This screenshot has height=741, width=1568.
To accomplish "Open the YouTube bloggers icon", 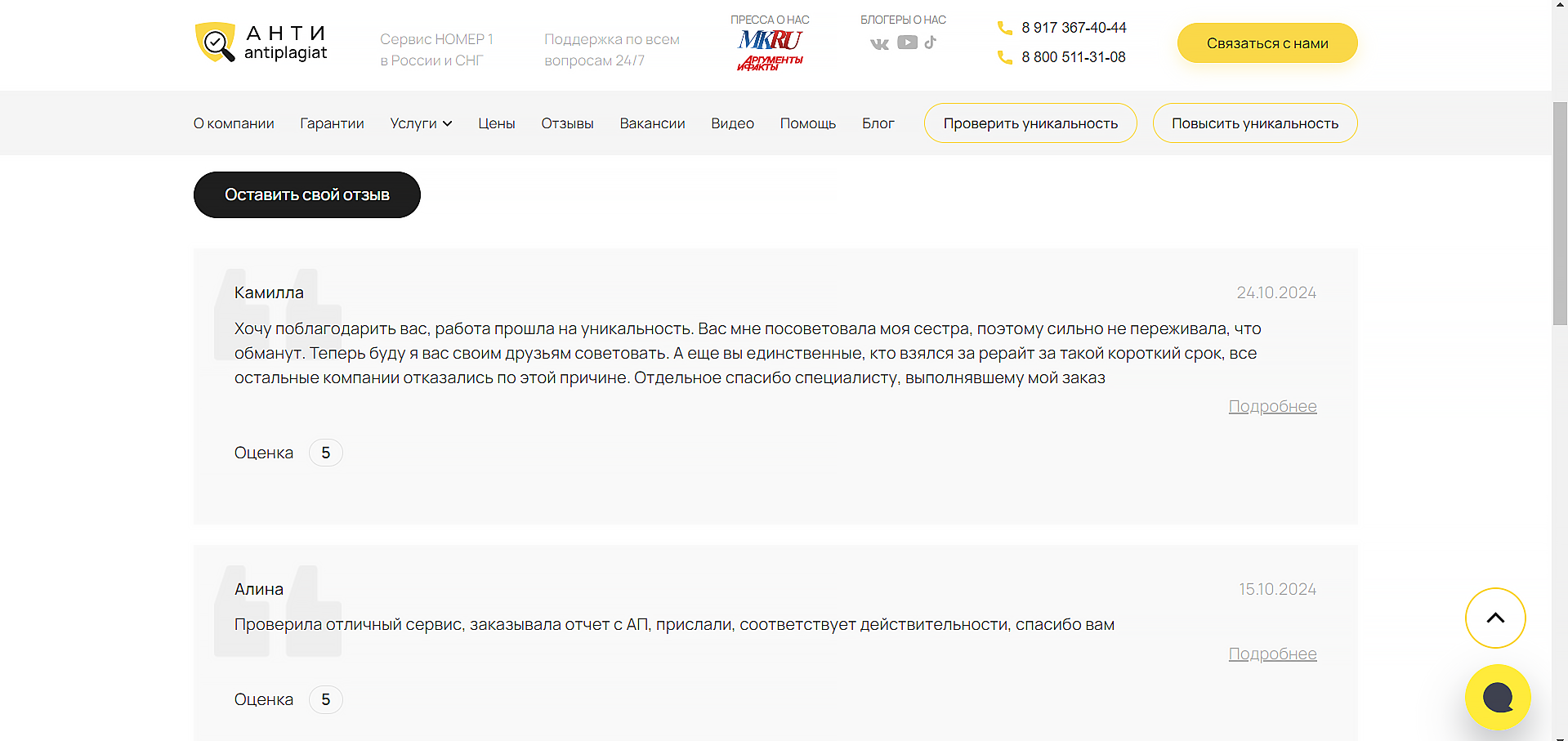I will [907, 42].
